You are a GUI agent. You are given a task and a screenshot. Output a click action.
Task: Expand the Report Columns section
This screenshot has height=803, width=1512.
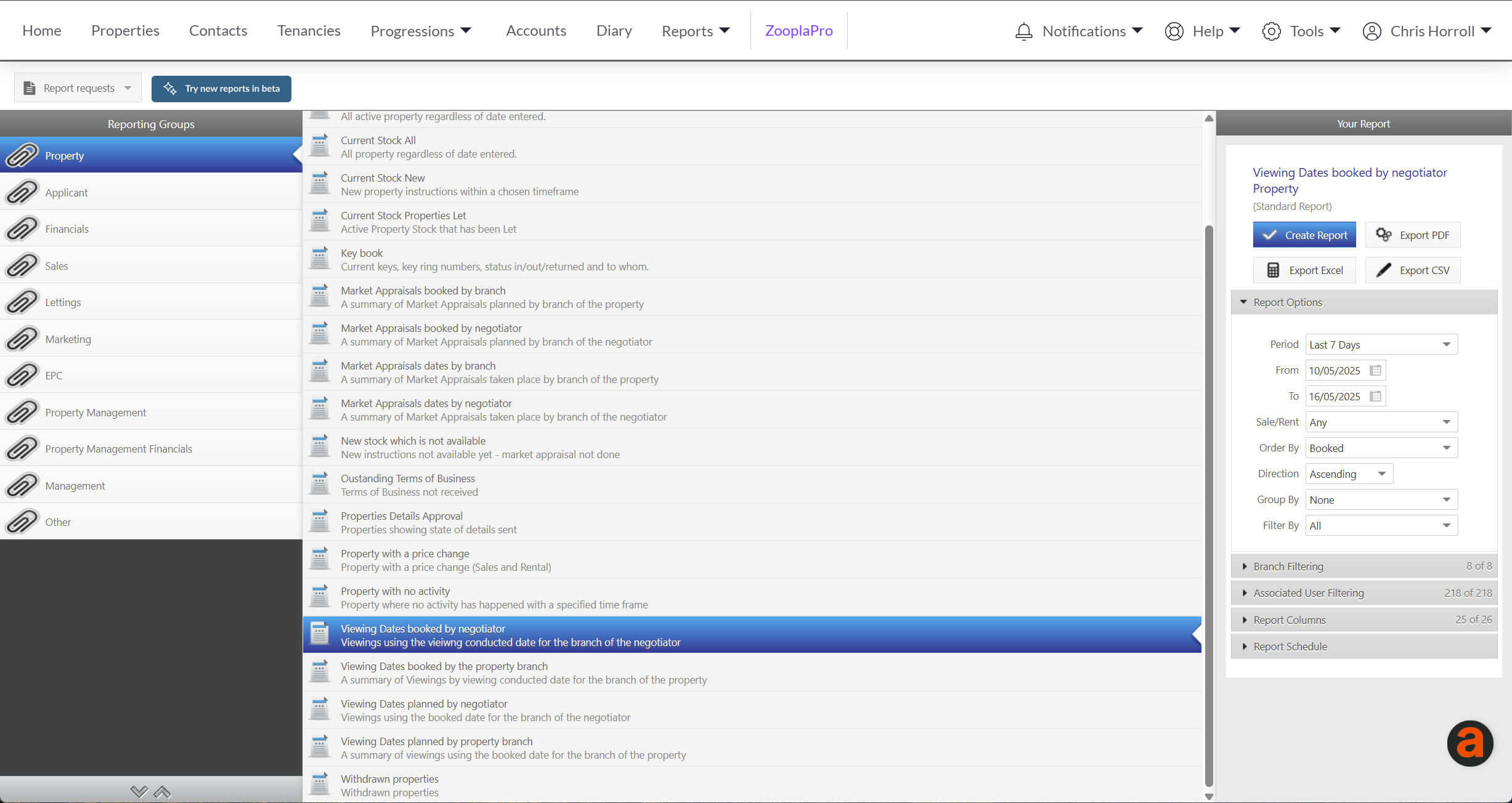[1364, 619]
